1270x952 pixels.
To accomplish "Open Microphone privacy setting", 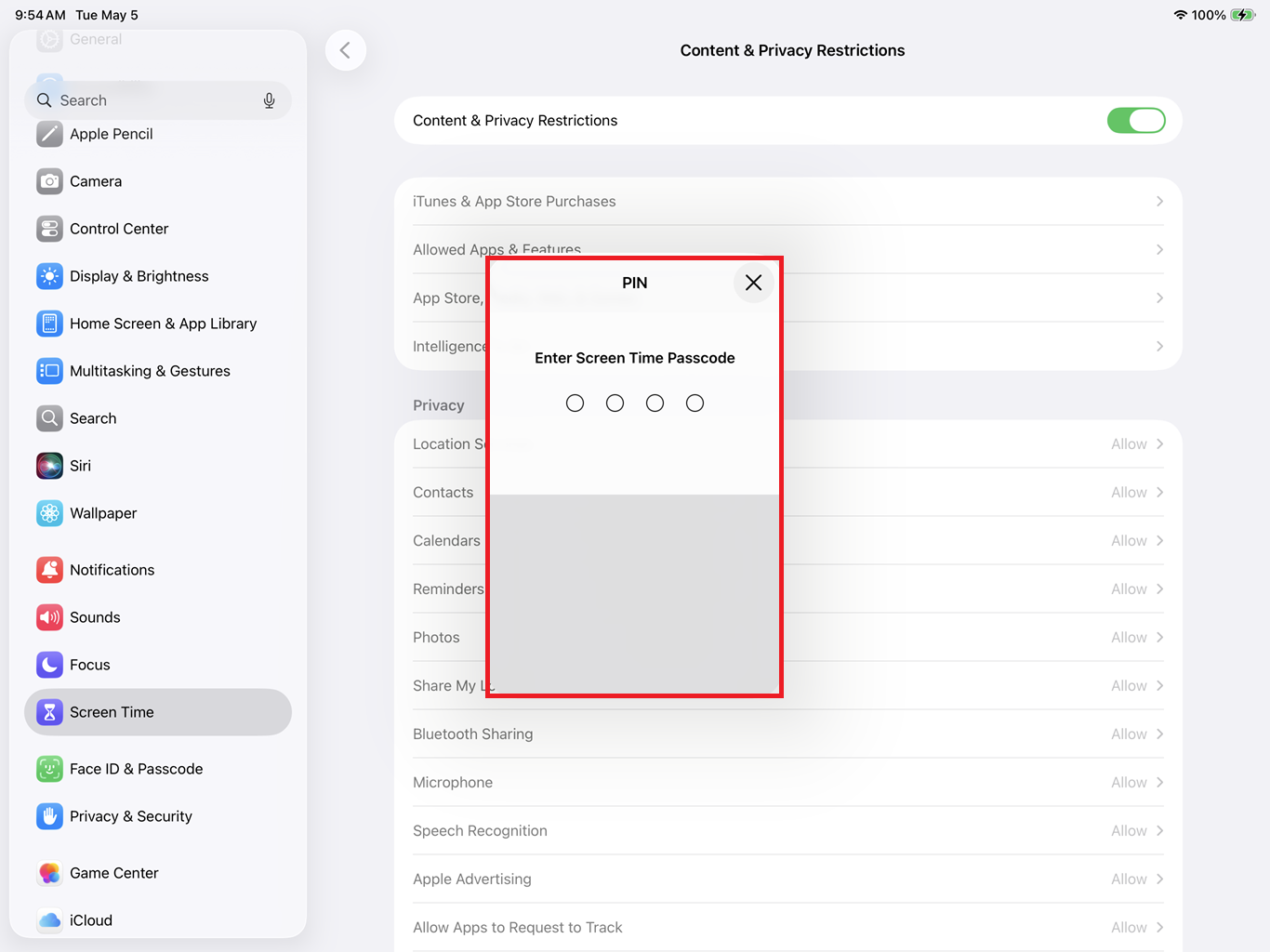I will [788, 783].
